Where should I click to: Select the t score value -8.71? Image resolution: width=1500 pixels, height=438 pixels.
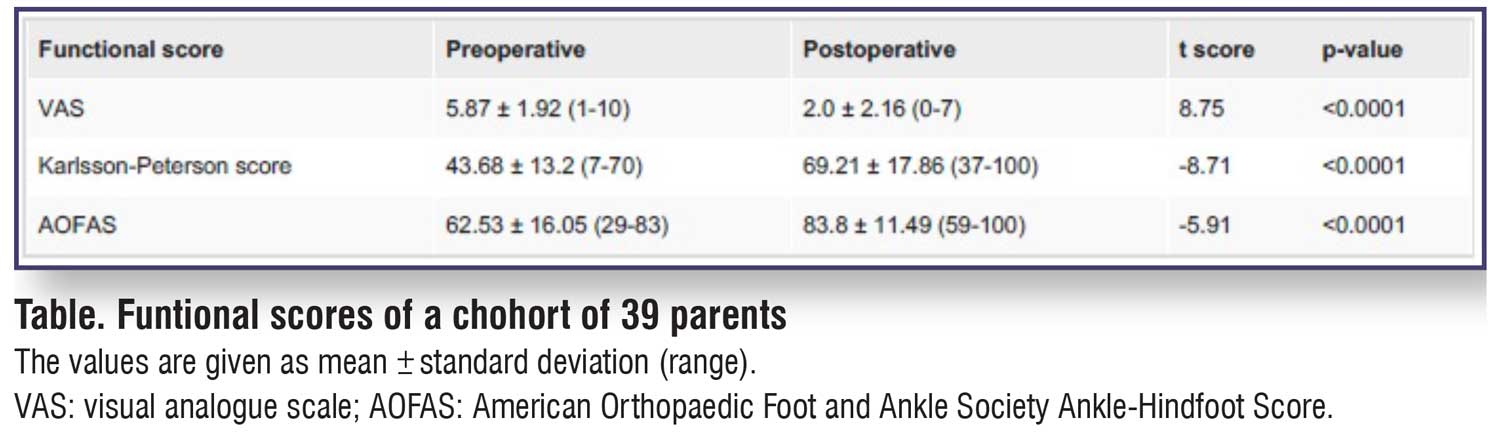coord(1204,166)
